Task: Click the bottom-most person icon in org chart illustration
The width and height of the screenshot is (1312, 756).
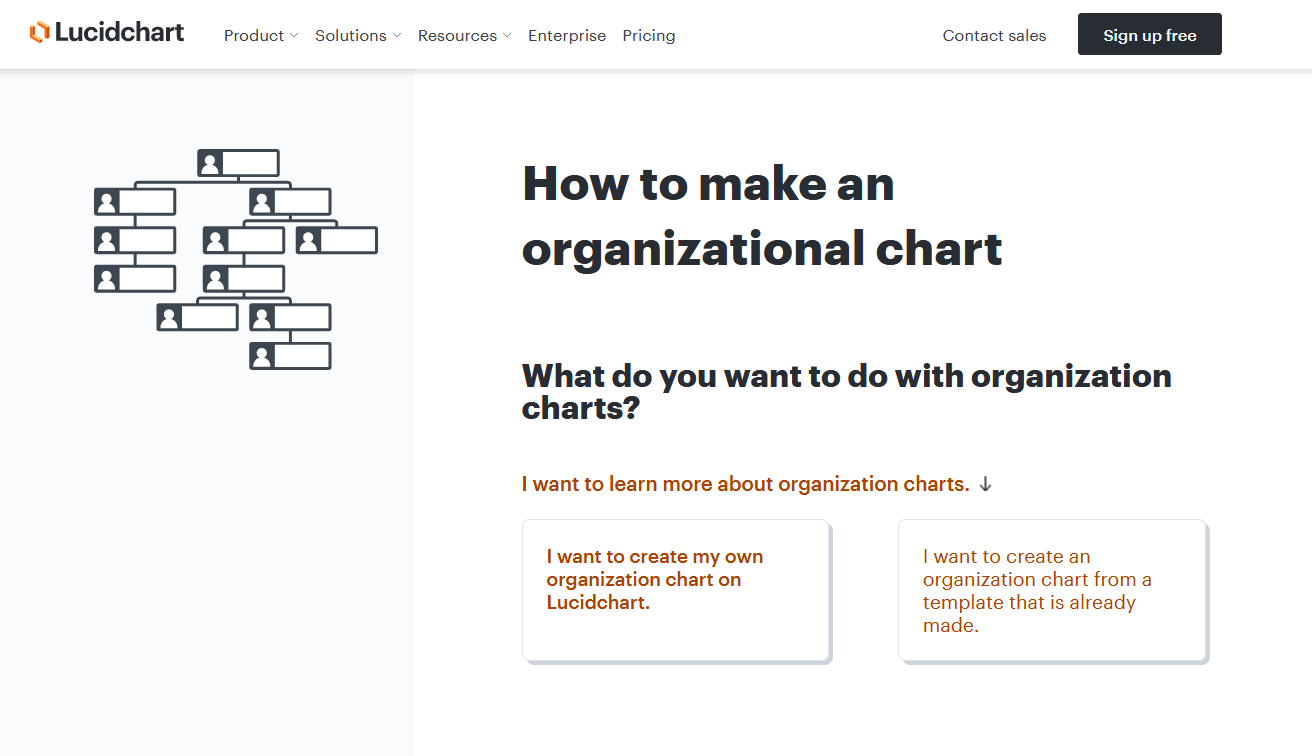Action: (x=262, y=356)
